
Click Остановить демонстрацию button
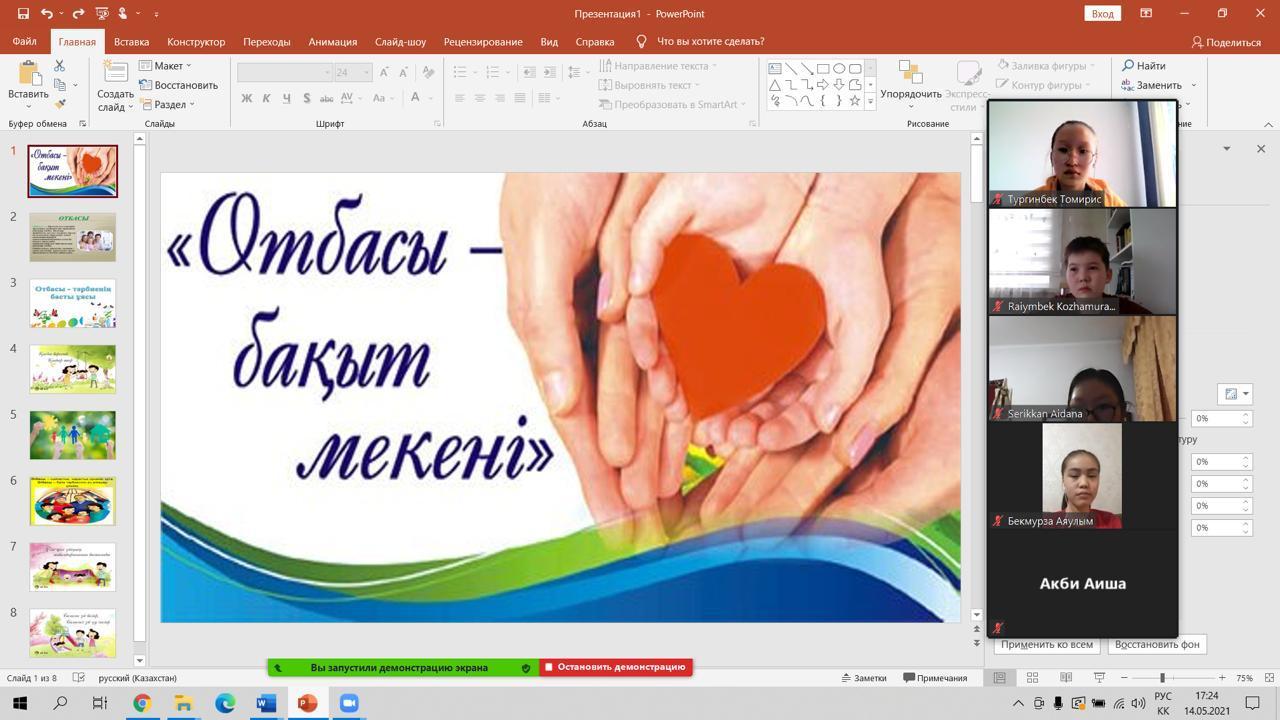pos(615,667)
